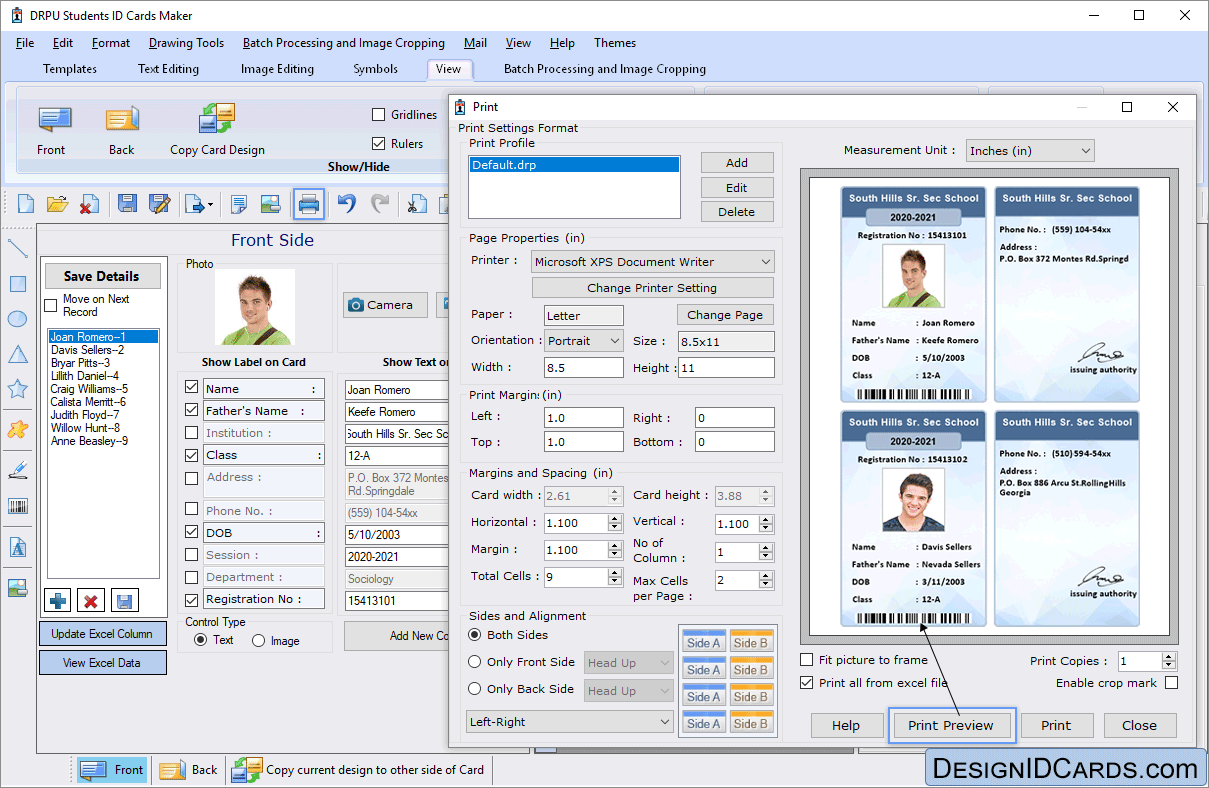Select Default.drp print profile
Viewport: 1209px width, 788px height.
[x=575, y=165]
